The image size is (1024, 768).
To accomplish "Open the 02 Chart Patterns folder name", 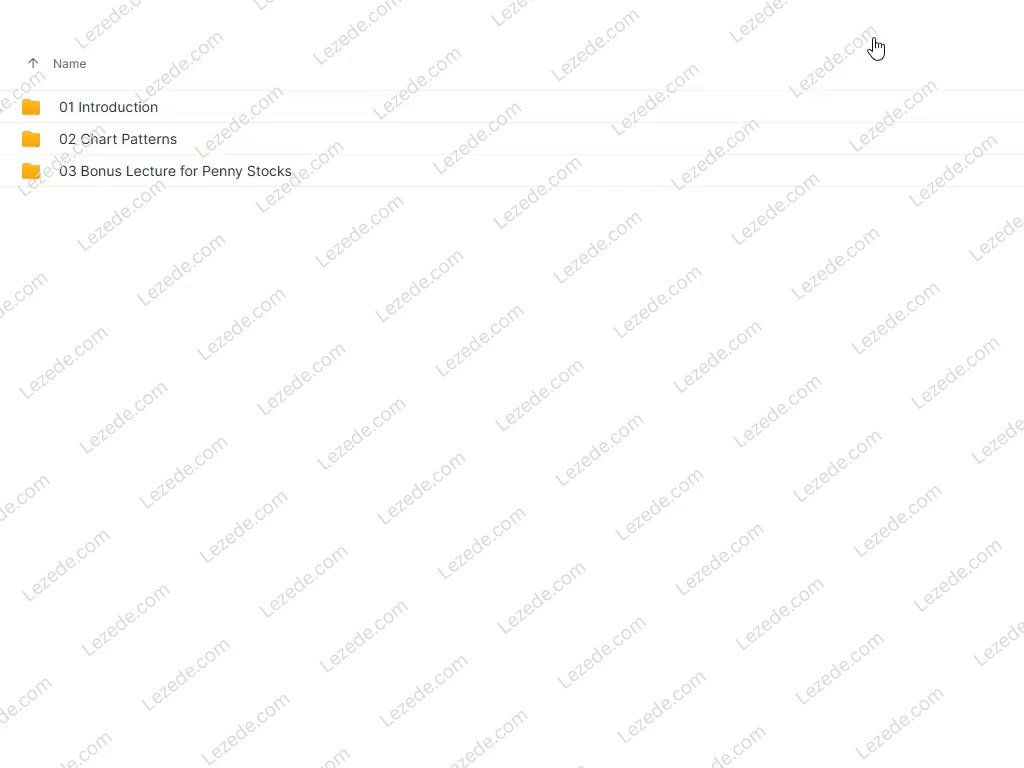I will [x=118, y=139].
